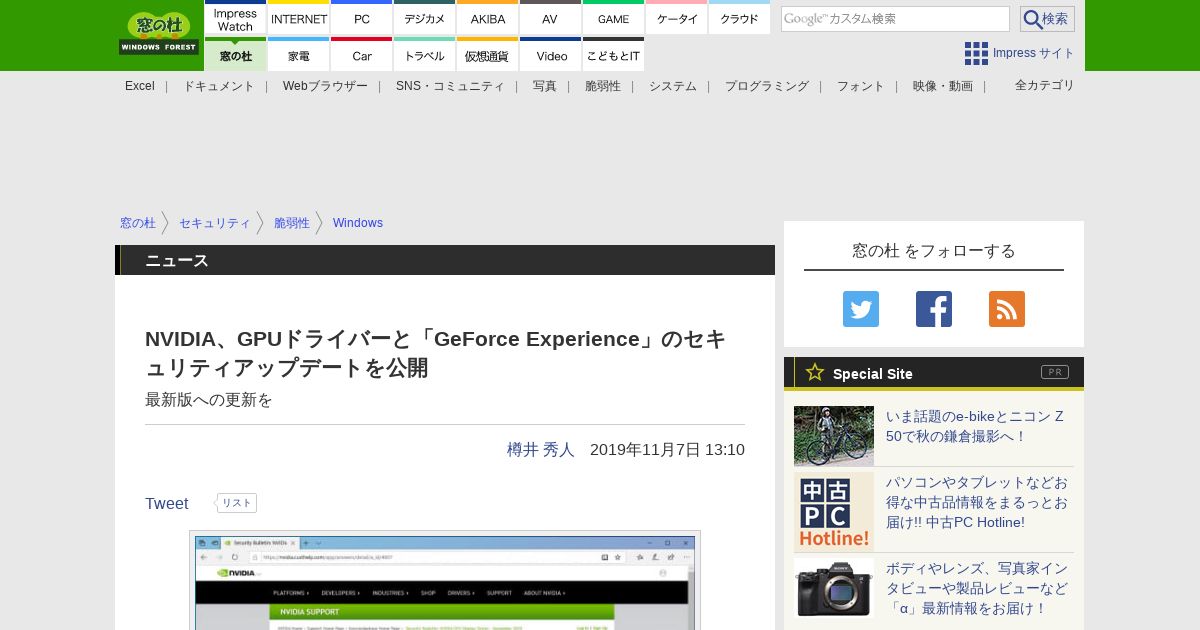Click the Special Site star icon
Screen dimensions: 1200x630
click(x=815, y=373)
